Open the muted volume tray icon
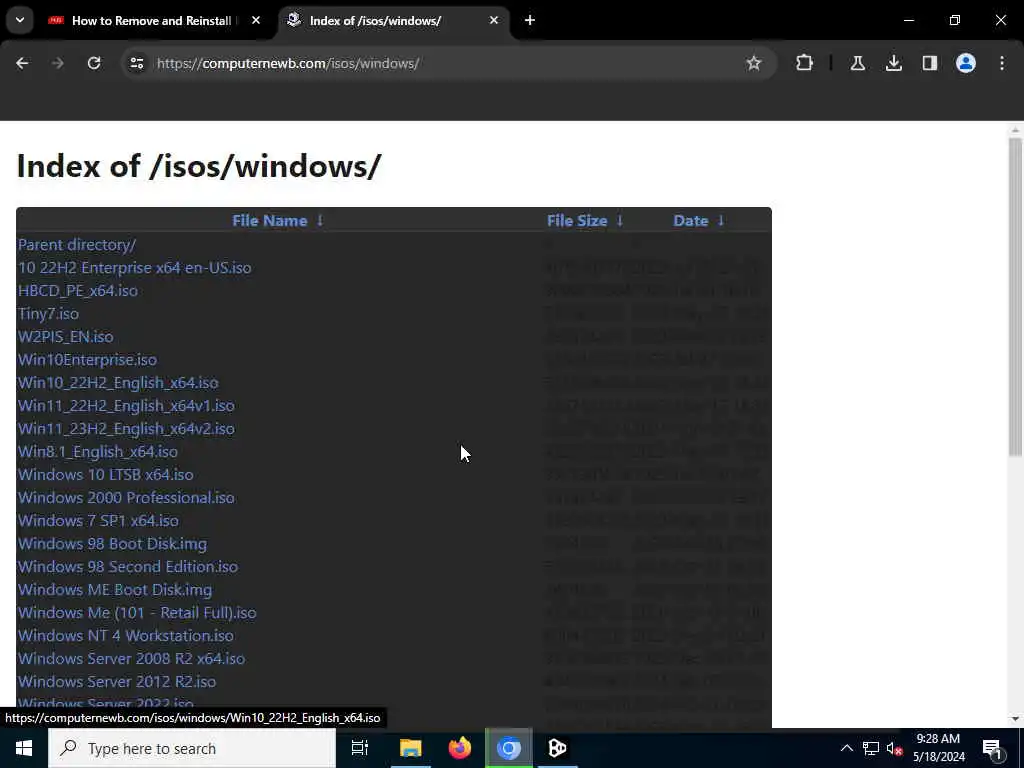This screenshot has height=768, width=1024. tap(894, 748)
